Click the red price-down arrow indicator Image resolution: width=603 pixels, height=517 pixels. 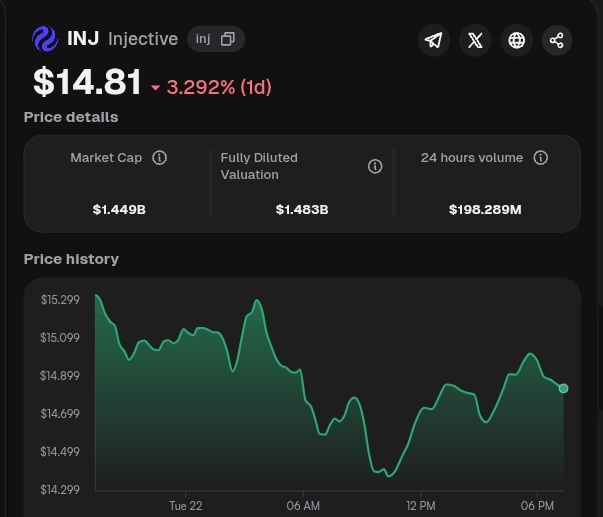(x=155, y=88)
